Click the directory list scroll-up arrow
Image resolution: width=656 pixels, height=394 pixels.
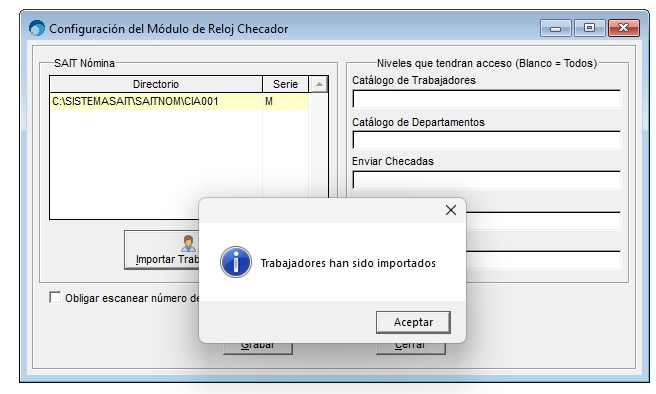[x=319, y=84]
